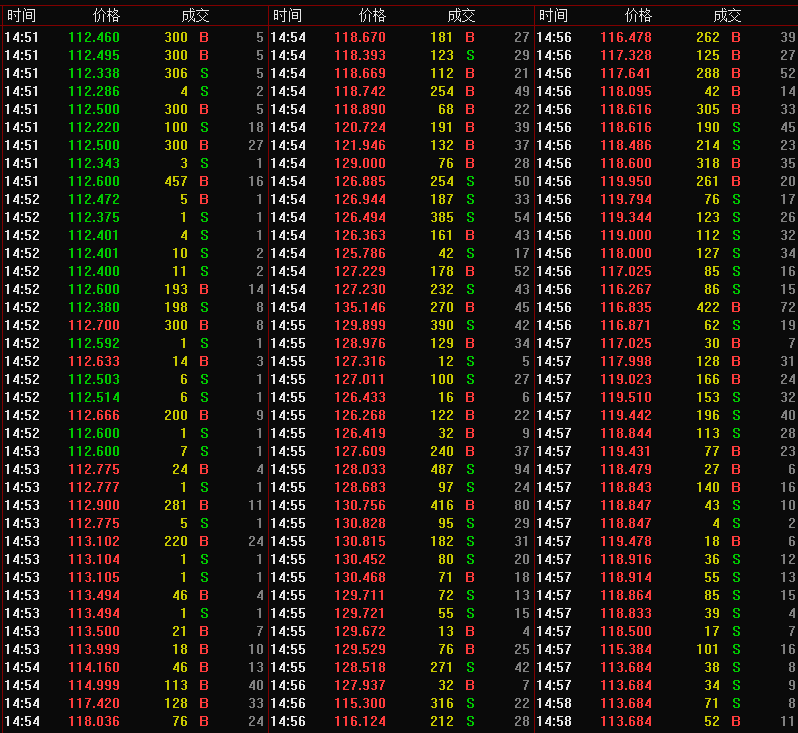Click the 时间 header in the left panel
Screen dimensions: 798x733
click(x=20, y=15)
